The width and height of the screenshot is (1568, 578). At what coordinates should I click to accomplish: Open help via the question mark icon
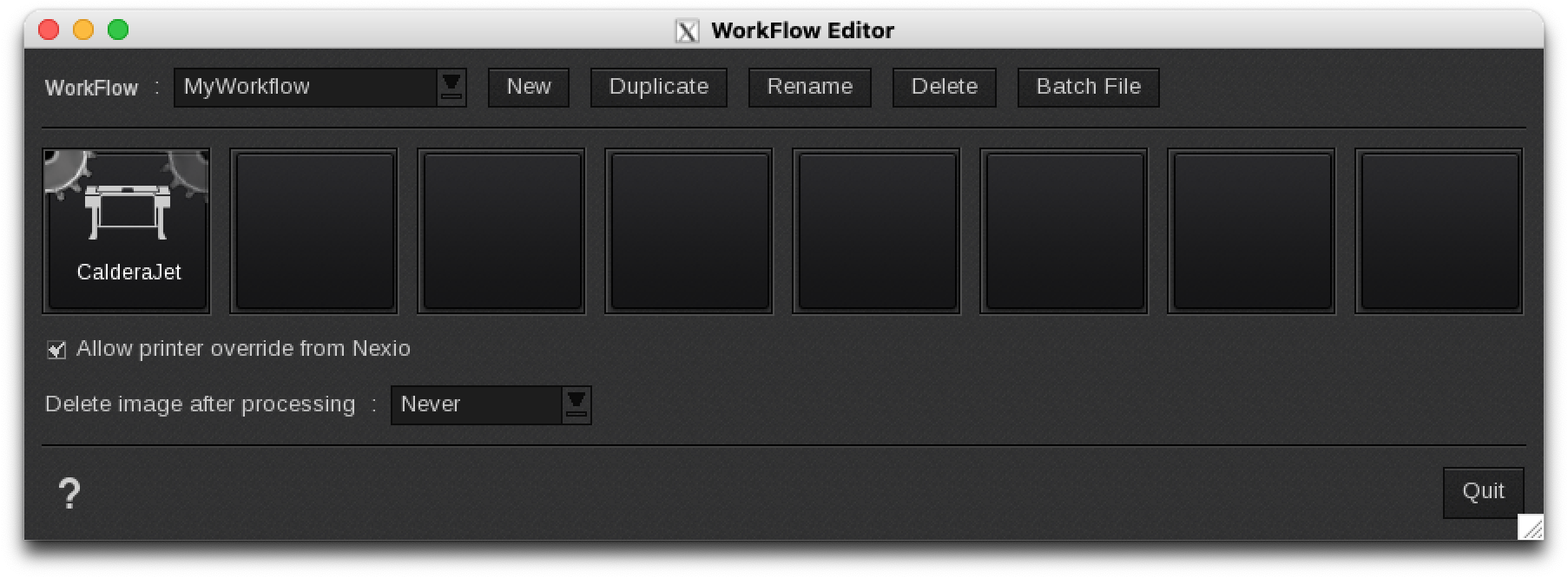69,492
